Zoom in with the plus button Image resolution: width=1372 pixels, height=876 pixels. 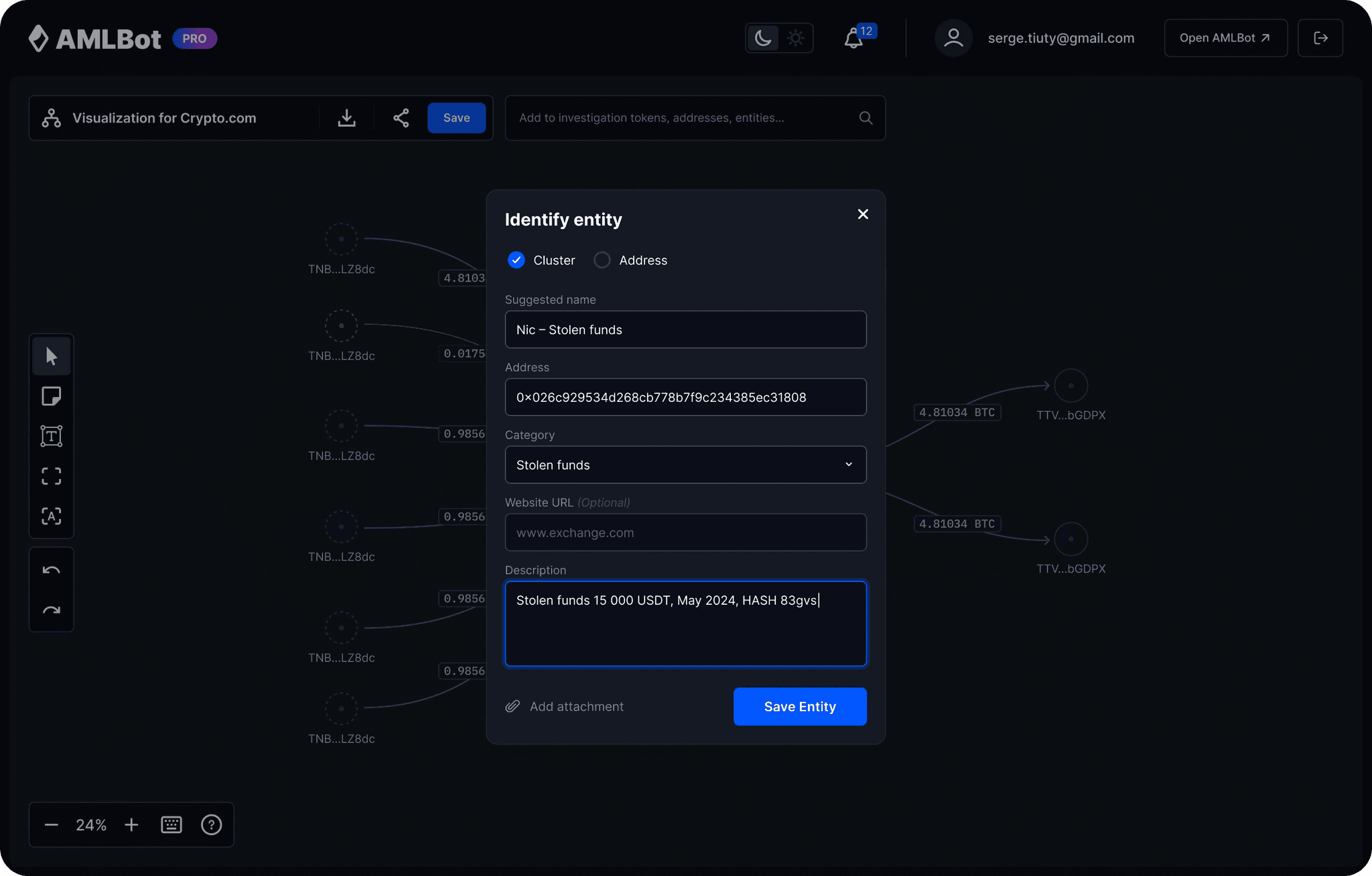pyautogui.click(x=131, y=824)
